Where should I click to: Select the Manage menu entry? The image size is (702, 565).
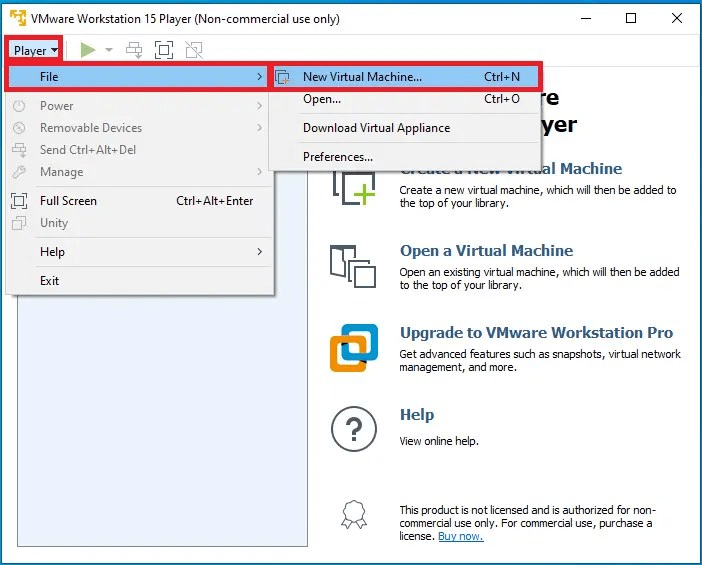[x=138, y=172]
